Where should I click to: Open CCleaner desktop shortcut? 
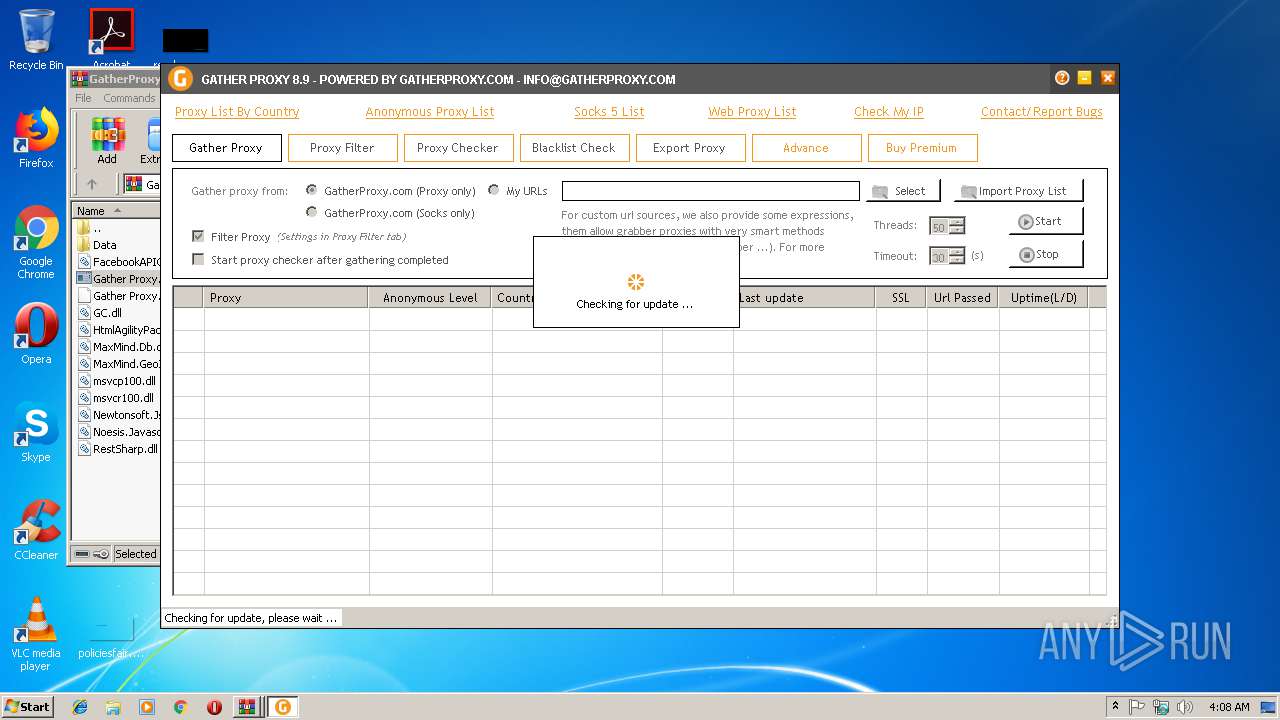coord(36,530)
